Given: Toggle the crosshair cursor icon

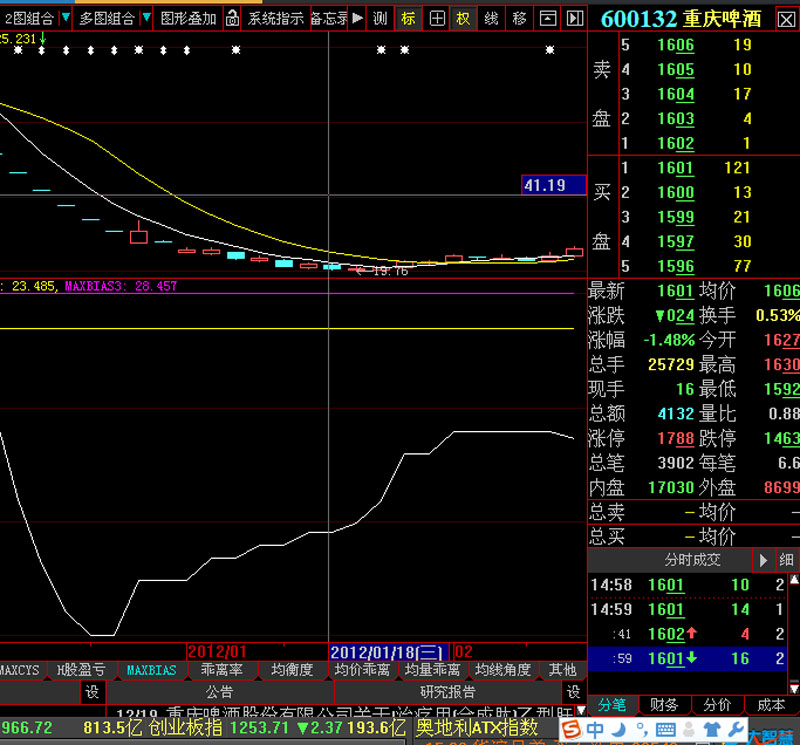Looking at the screenshot, I should (x=437, y=19).
